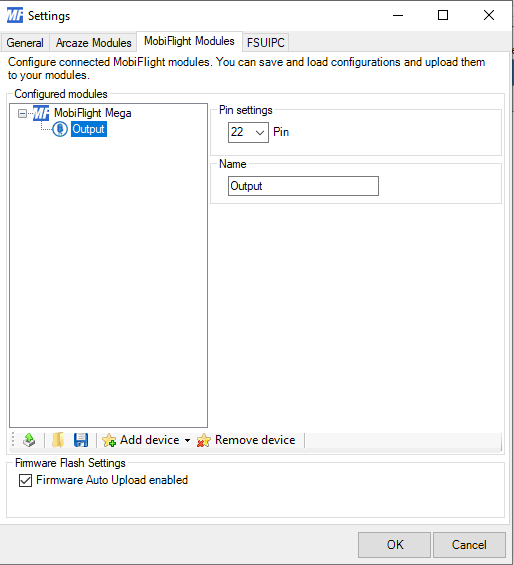Maximize the Settings window
The image size is (514, 565).
tap(443, 15)
